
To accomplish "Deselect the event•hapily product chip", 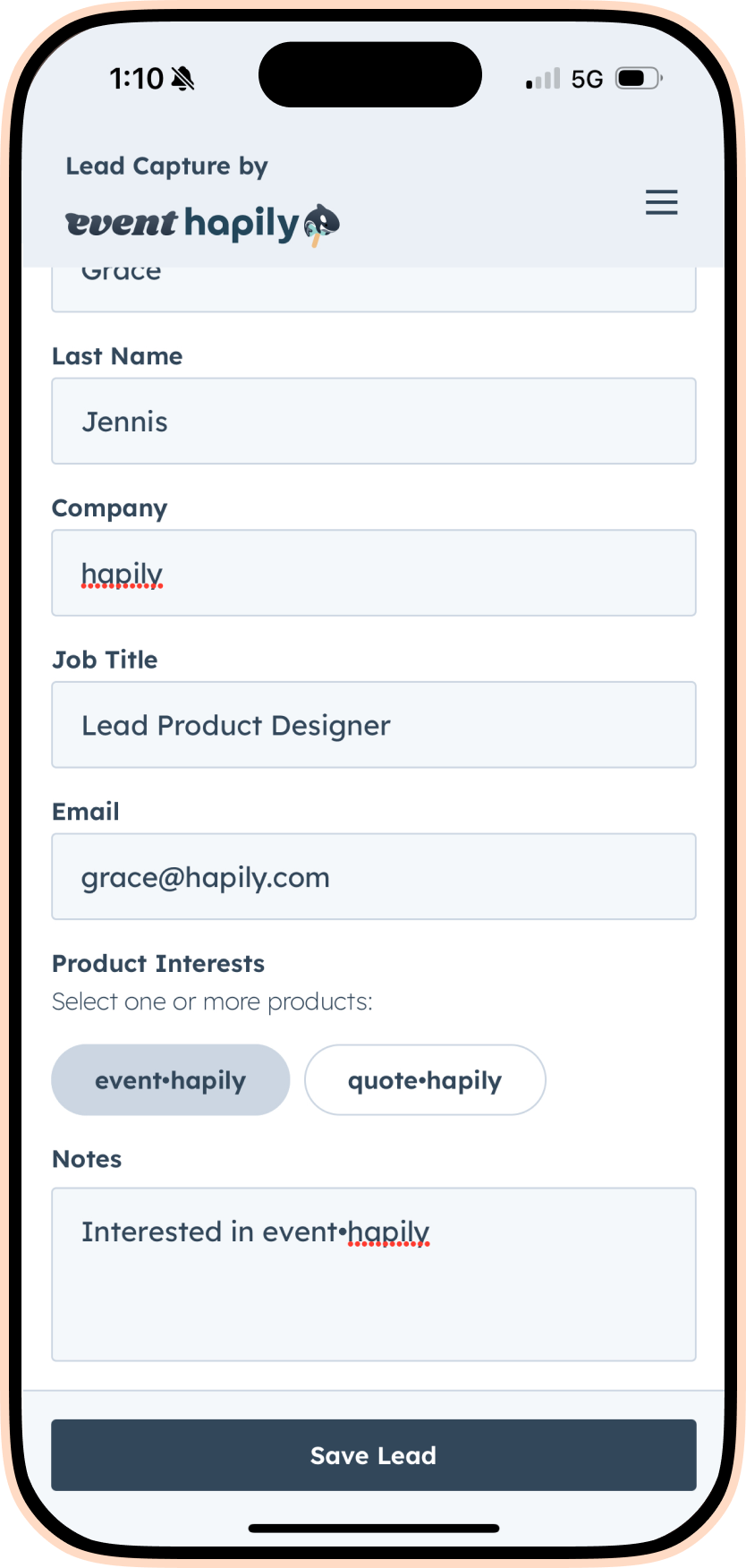I will (171, 1079).
